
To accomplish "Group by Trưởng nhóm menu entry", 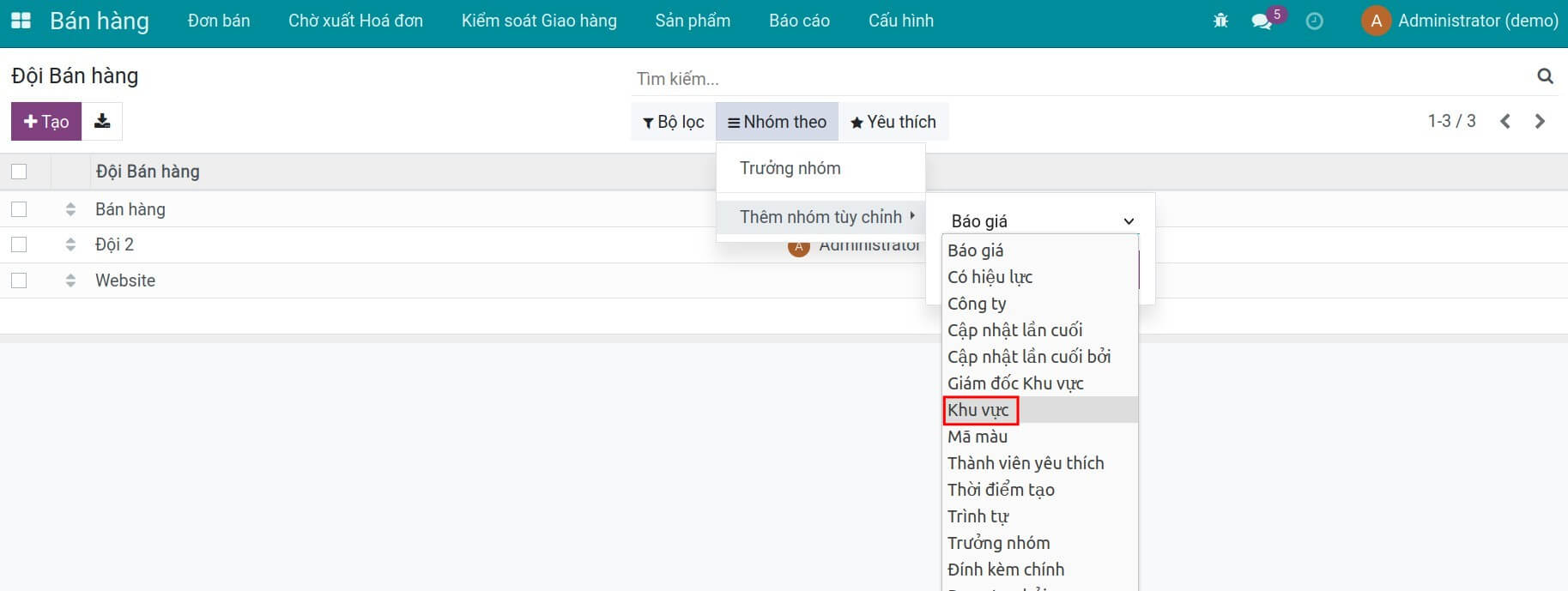I will tap(820, 168).
